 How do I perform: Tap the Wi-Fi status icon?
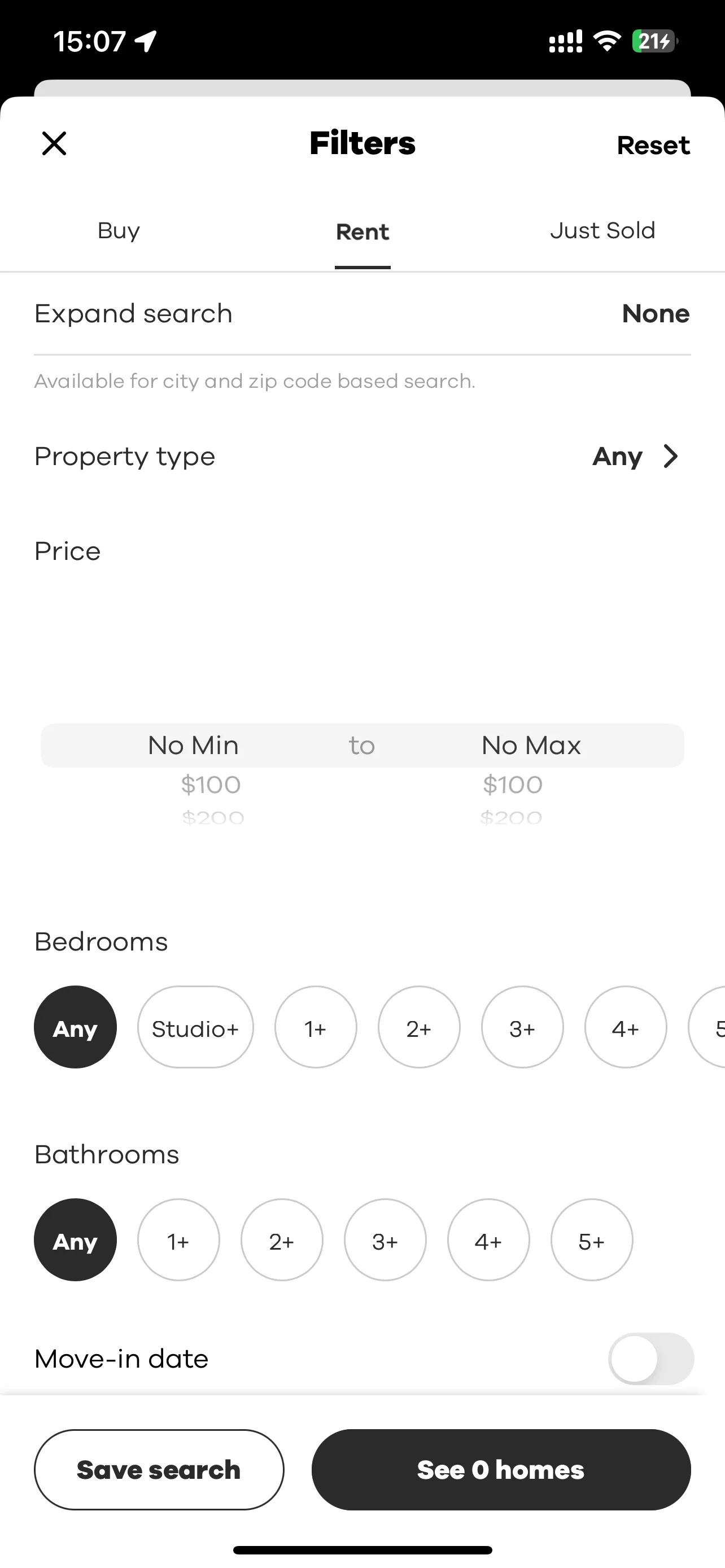(607, 41)
